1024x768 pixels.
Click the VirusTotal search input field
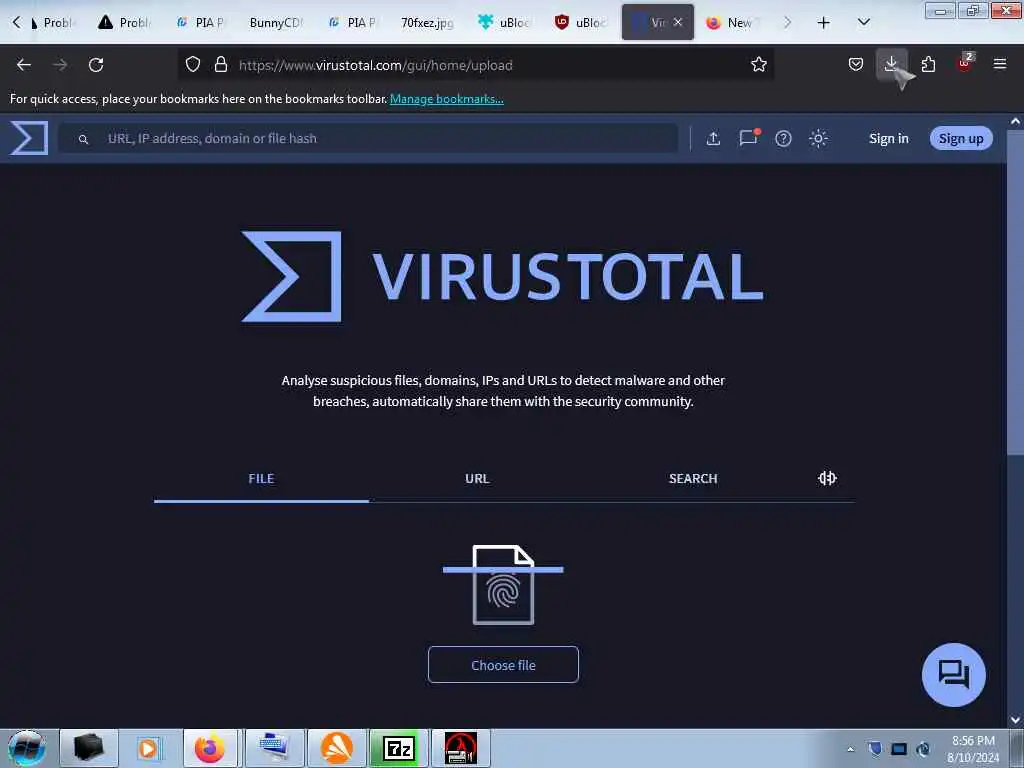[368, 138]
